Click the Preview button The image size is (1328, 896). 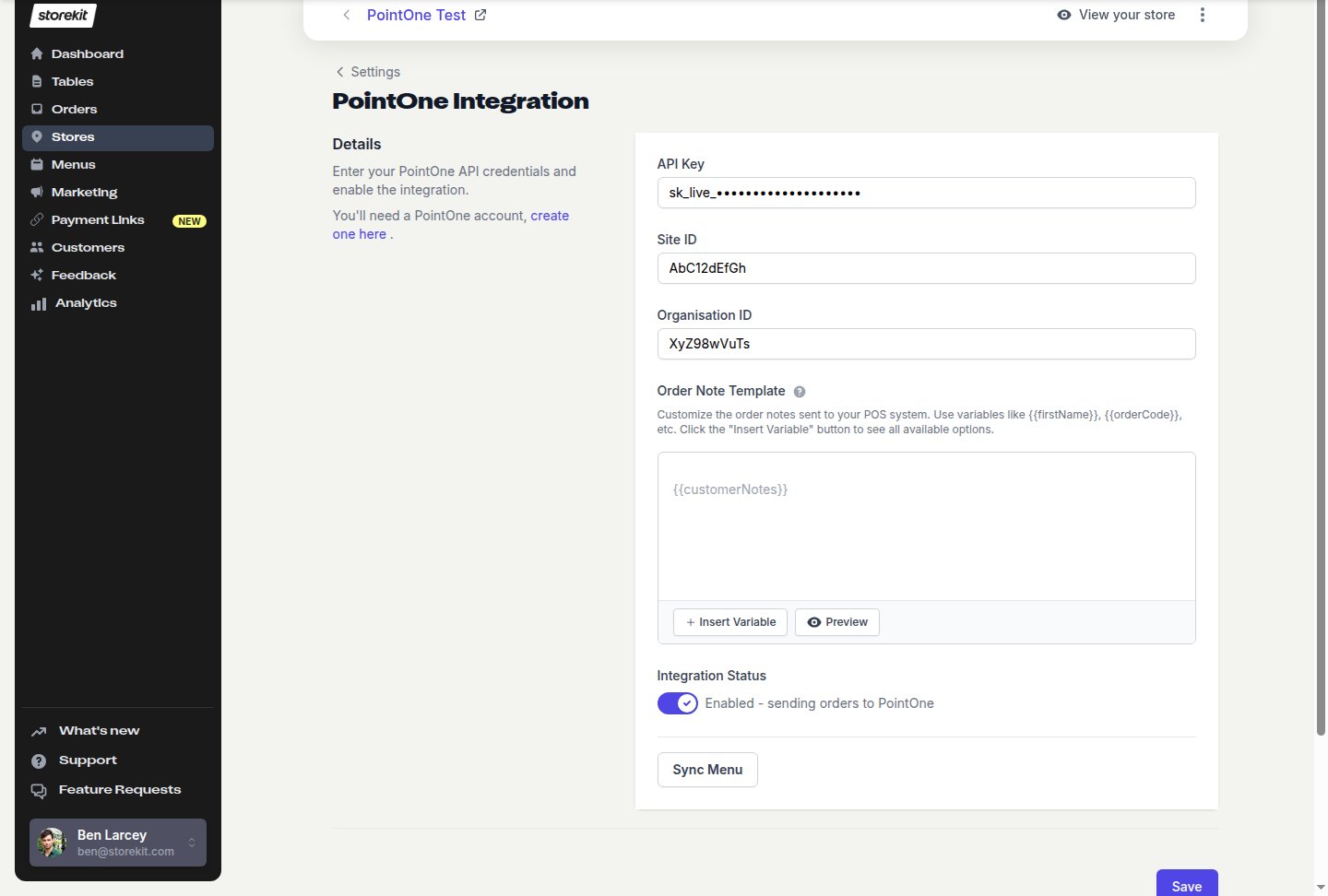[x=837, y=622]
